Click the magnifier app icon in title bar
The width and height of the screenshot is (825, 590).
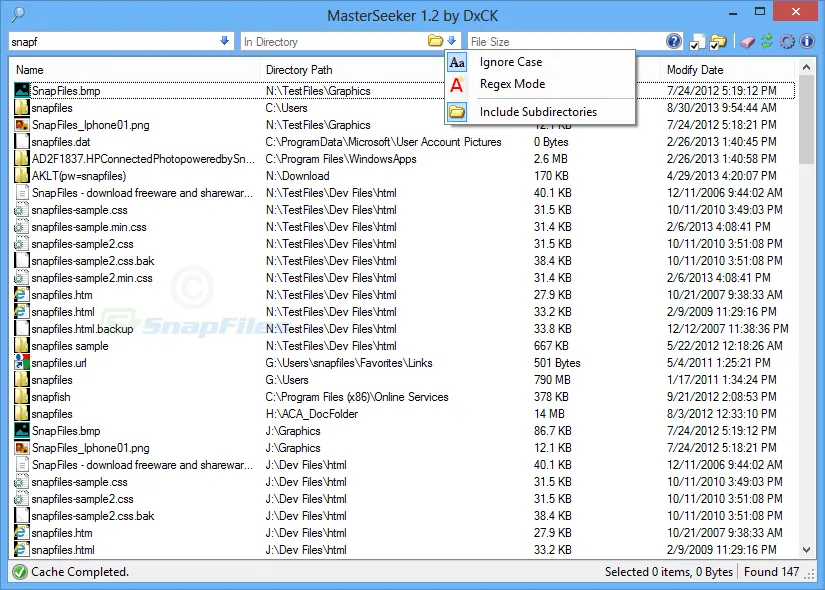coord(17,14)
